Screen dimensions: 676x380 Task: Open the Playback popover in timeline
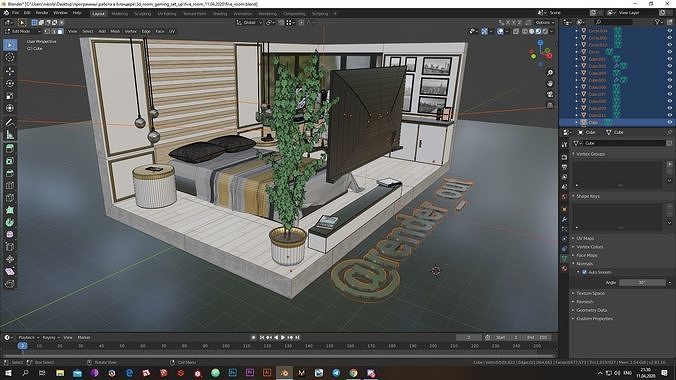pos(28,338)
